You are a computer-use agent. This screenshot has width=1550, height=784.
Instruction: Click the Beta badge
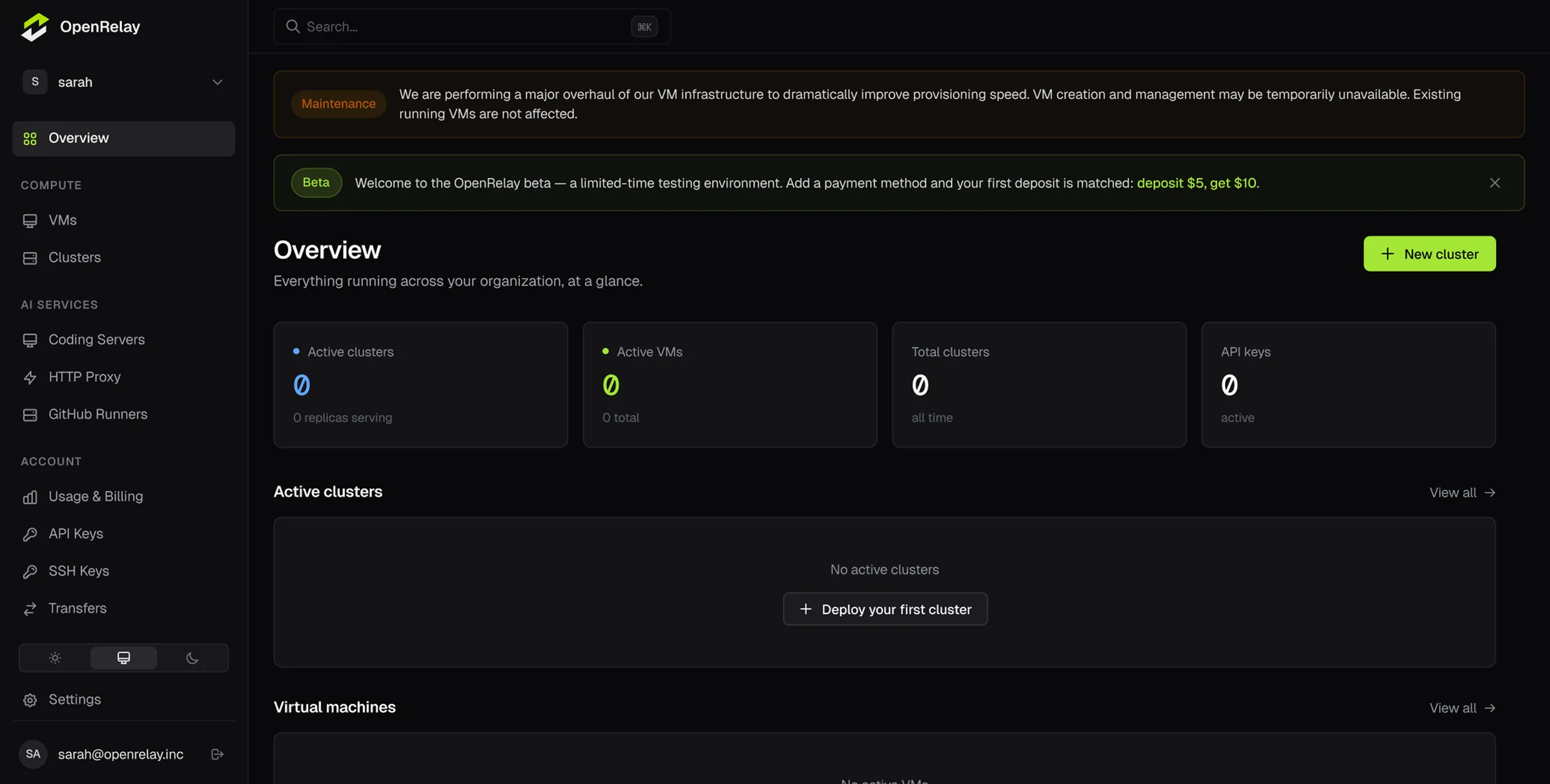pyautogui.click(x=316, y=183)
